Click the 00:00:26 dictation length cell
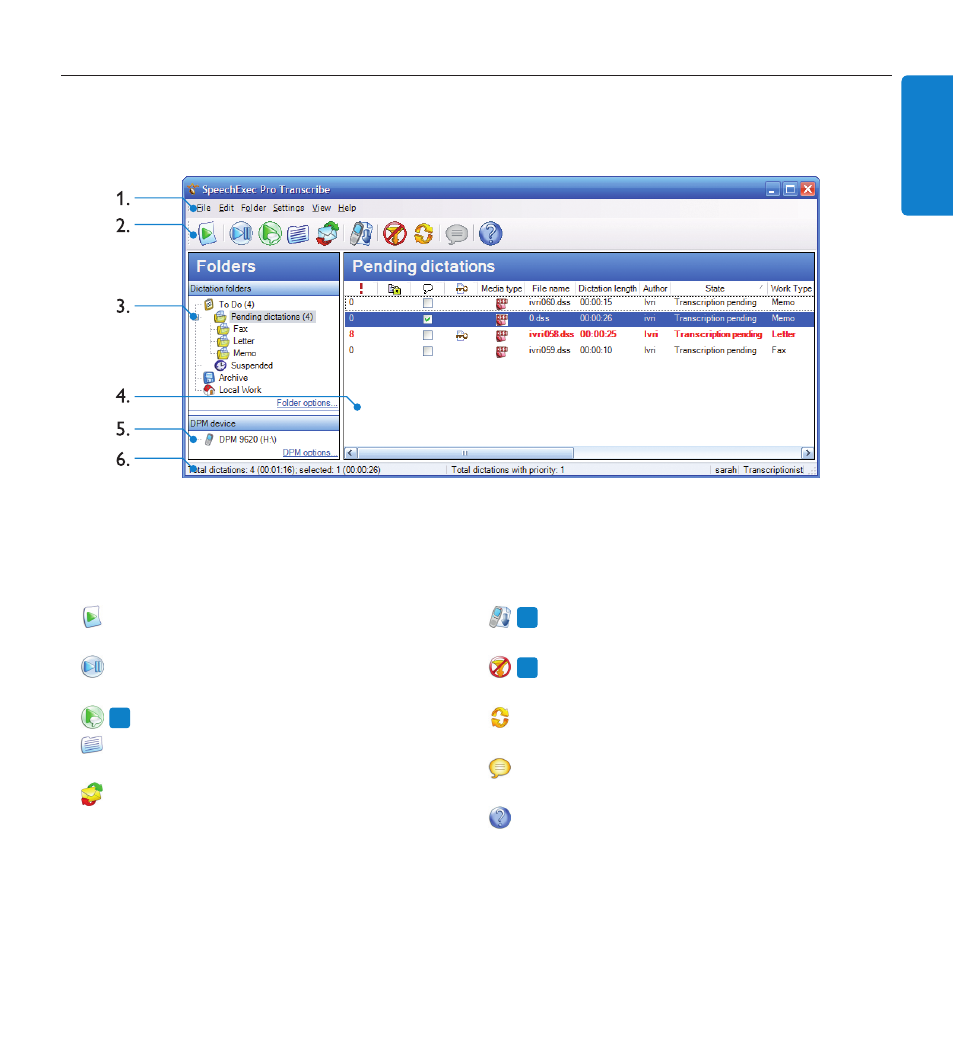This screenshot has height=1062, width=953. (x=596, y=318)
